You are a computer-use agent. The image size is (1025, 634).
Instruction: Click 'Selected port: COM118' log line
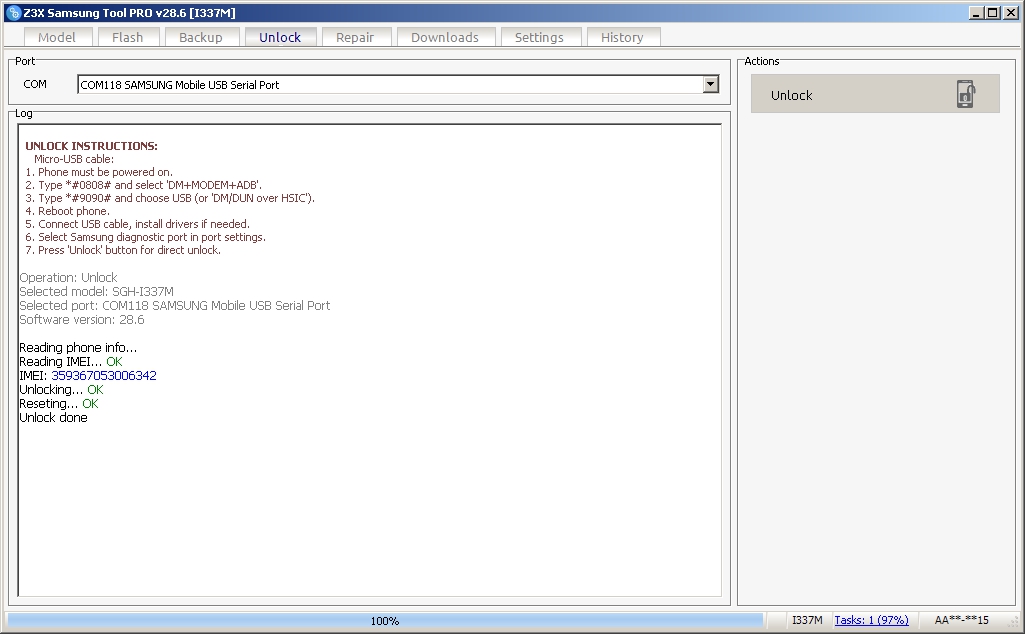point(175,306)
